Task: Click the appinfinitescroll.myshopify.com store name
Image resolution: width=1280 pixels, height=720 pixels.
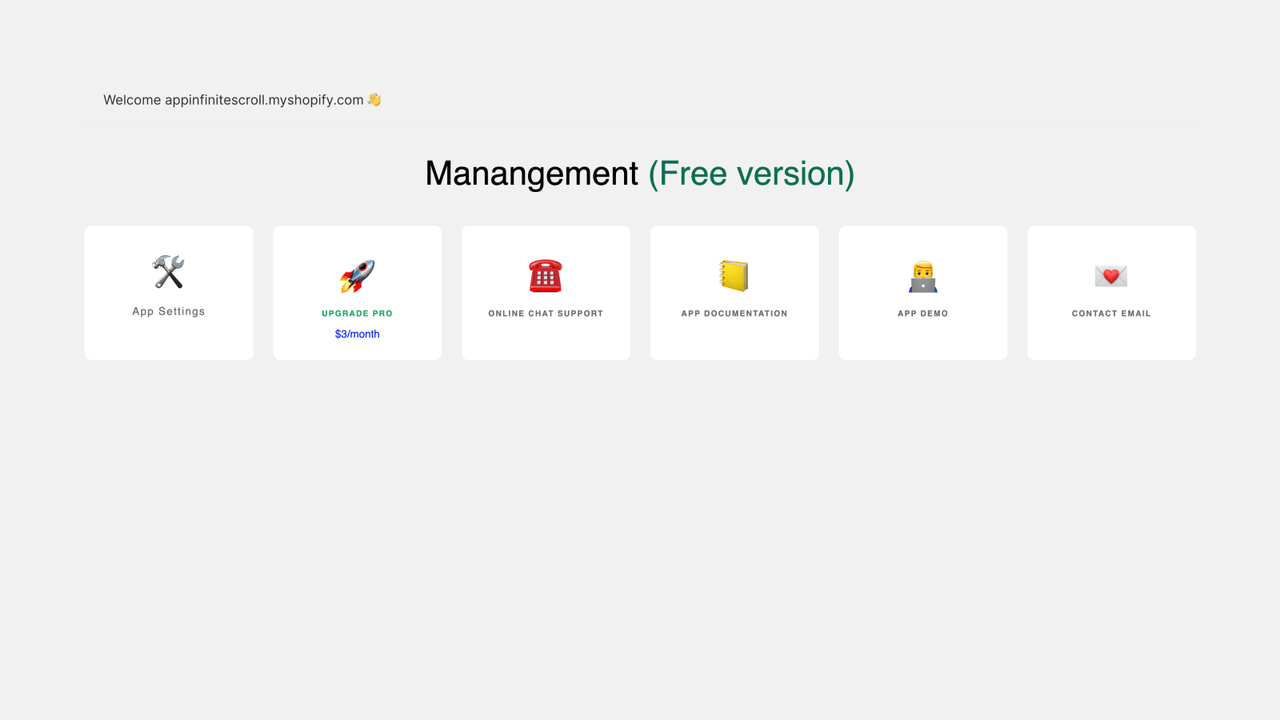Action: coord(263,99)
